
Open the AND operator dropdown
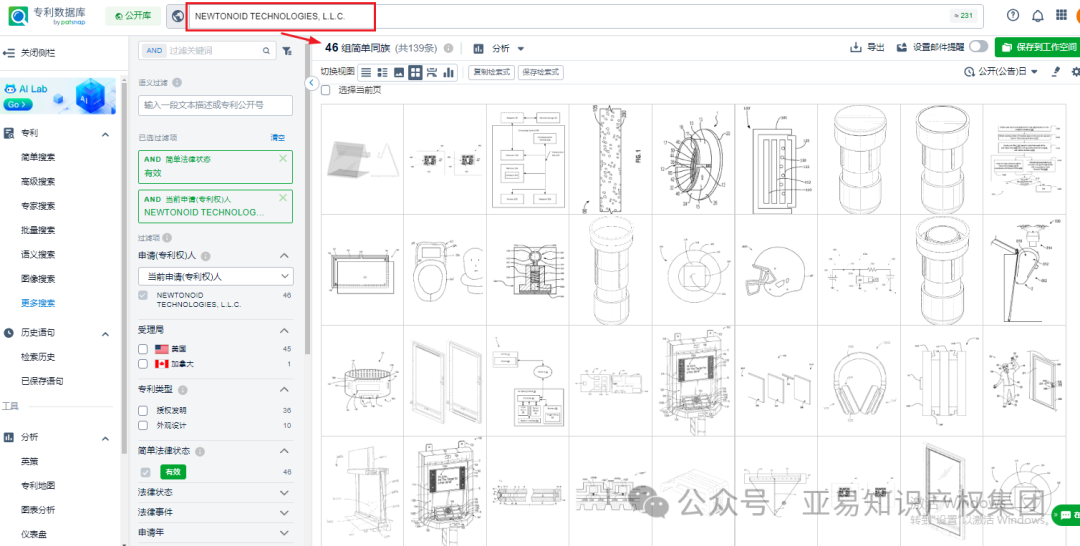click(x=154, y=51)
